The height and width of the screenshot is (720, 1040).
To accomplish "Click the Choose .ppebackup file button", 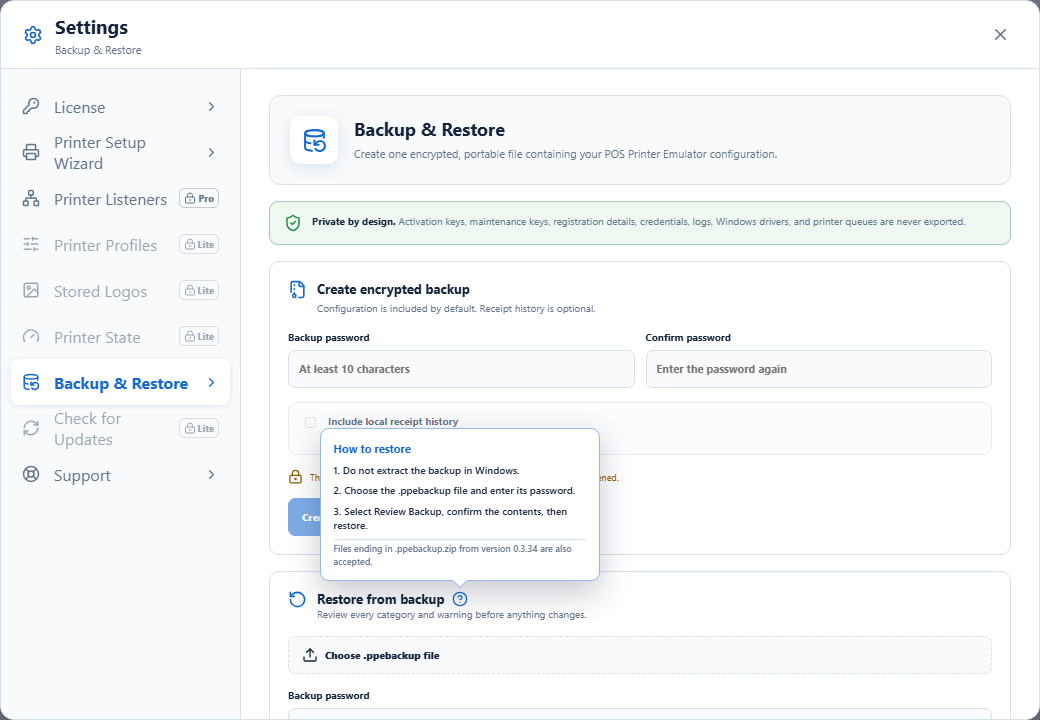I will pyautogui.click(x=639, y=655).
